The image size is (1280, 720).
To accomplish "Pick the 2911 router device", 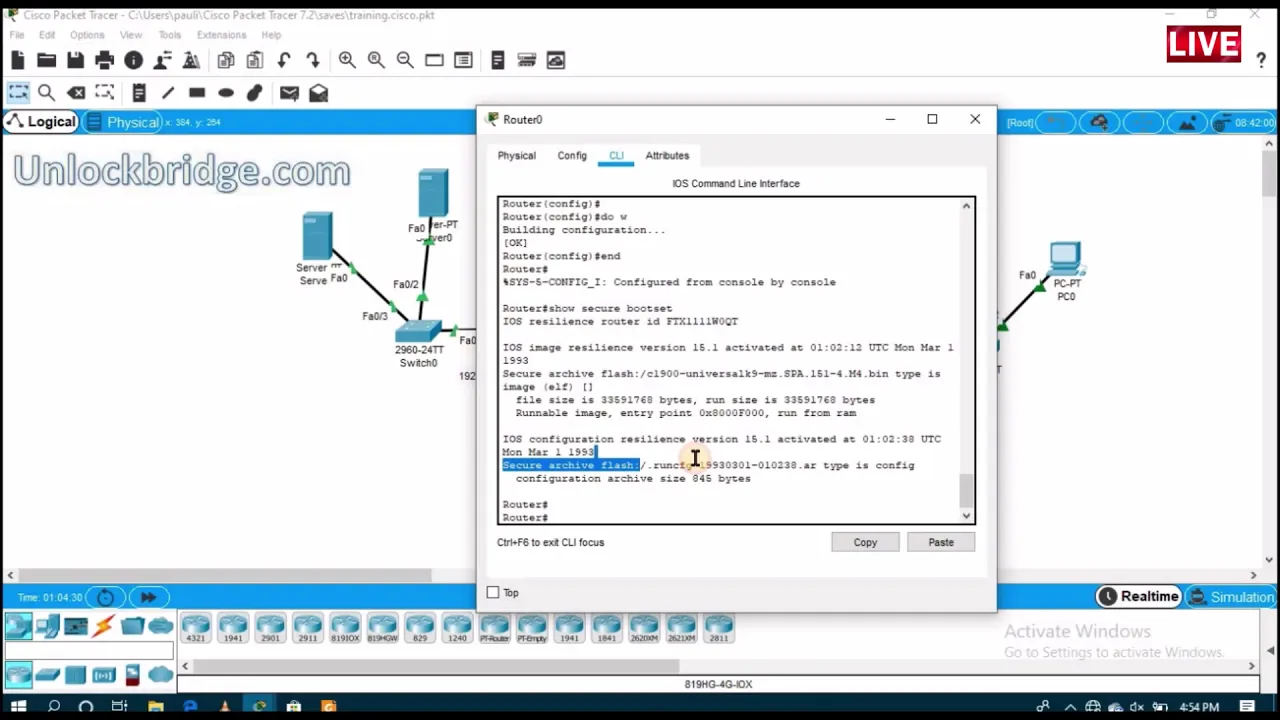I will [x=307, y=628].
